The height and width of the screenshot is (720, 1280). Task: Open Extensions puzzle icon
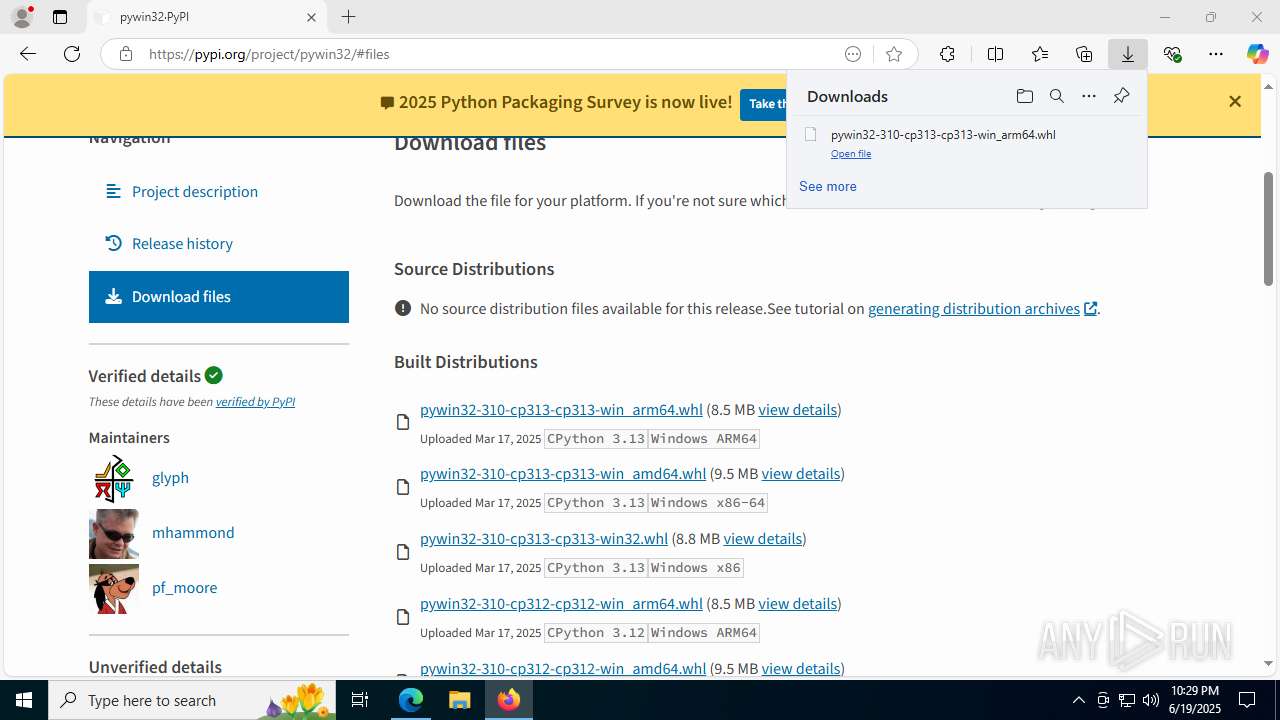click(947, 54)
